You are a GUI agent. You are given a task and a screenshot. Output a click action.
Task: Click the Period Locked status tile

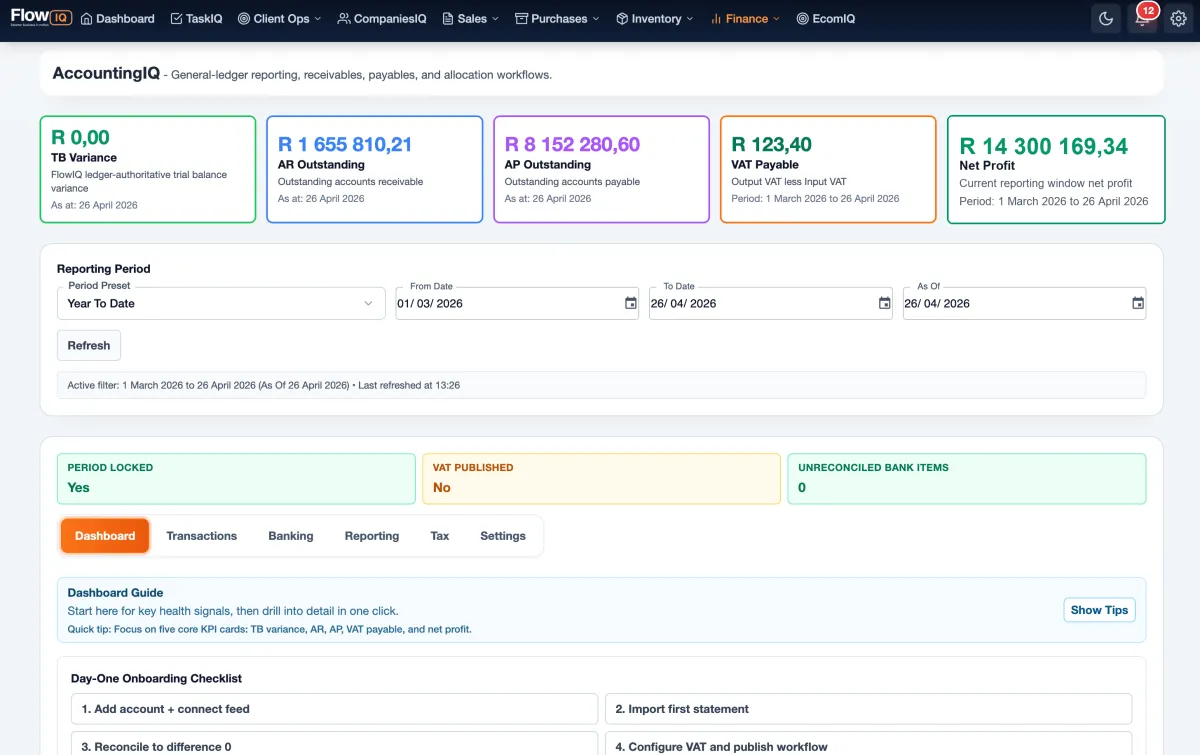tap(237, 479)
